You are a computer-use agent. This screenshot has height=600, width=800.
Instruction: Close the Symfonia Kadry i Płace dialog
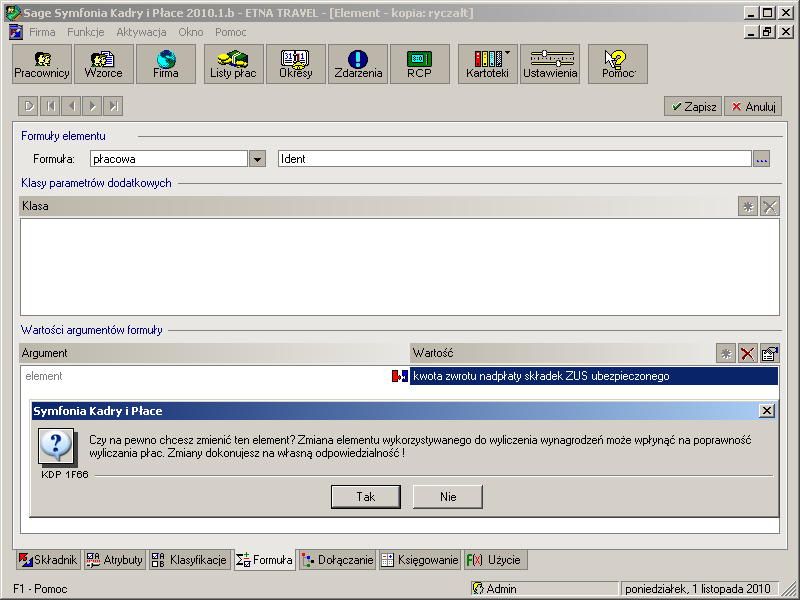[766, 411]
